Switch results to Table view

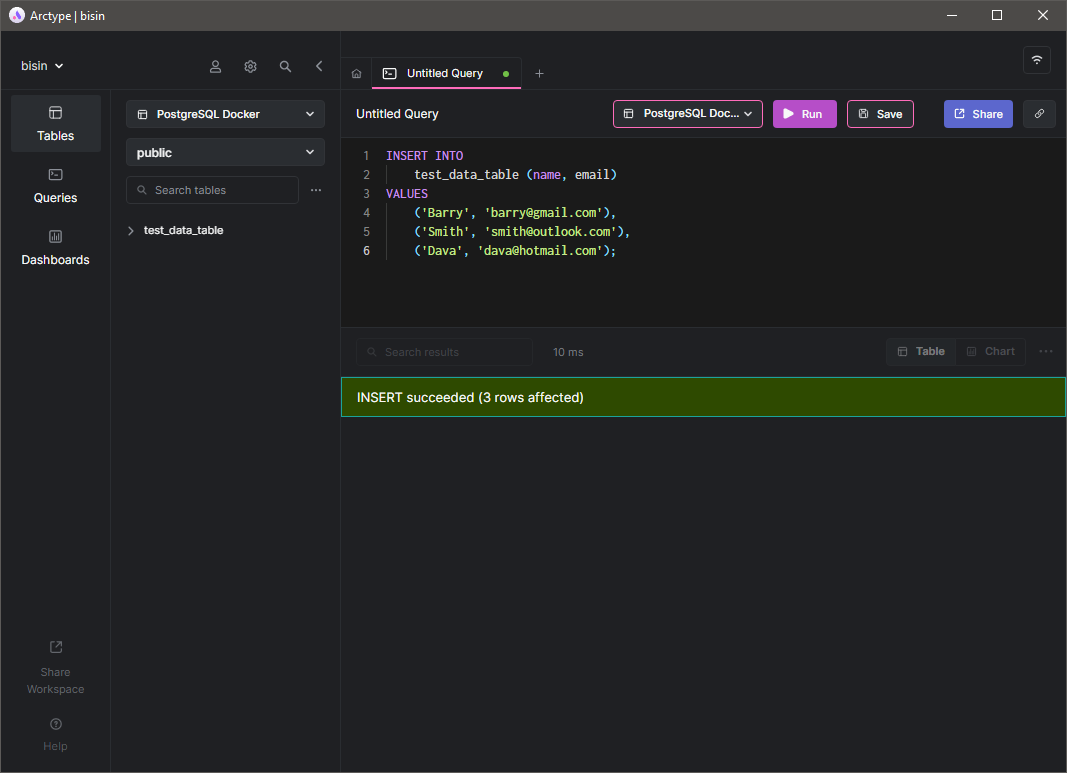(921, 351)
